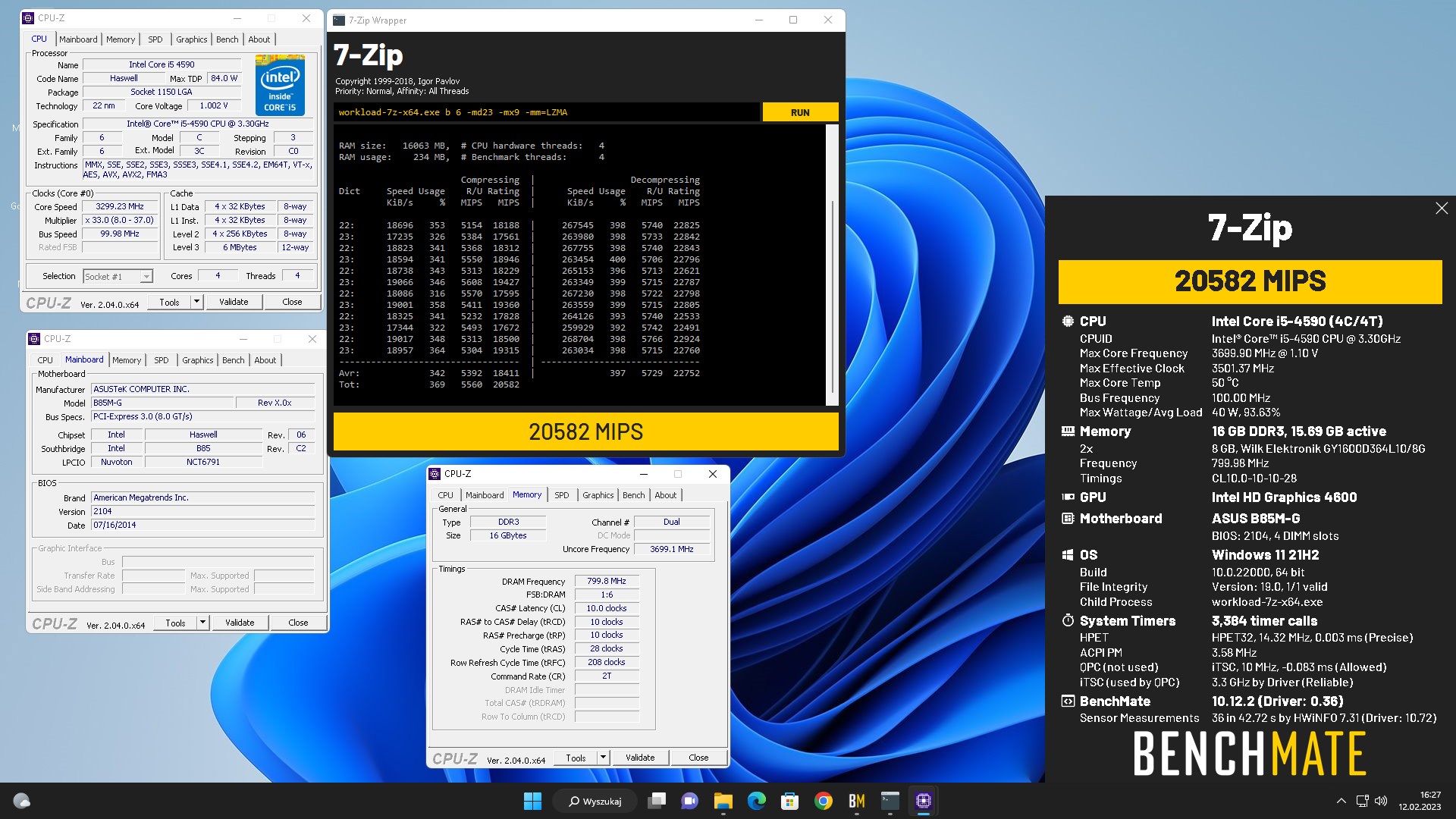This screenshot has height=819, width=1456.
Task: Click Close button in the CPU window
Action: (292, 302)
